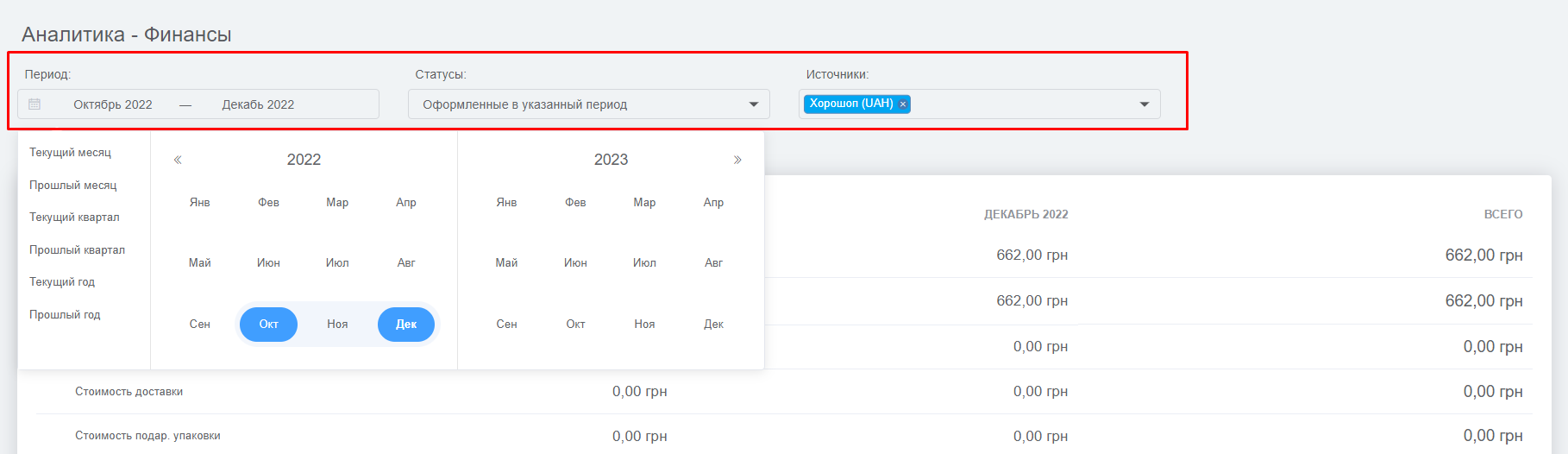The height and width of the screenshot is (454, 1568).
Task: Select the Прошлый месяц preset
Action: (73, 186)
